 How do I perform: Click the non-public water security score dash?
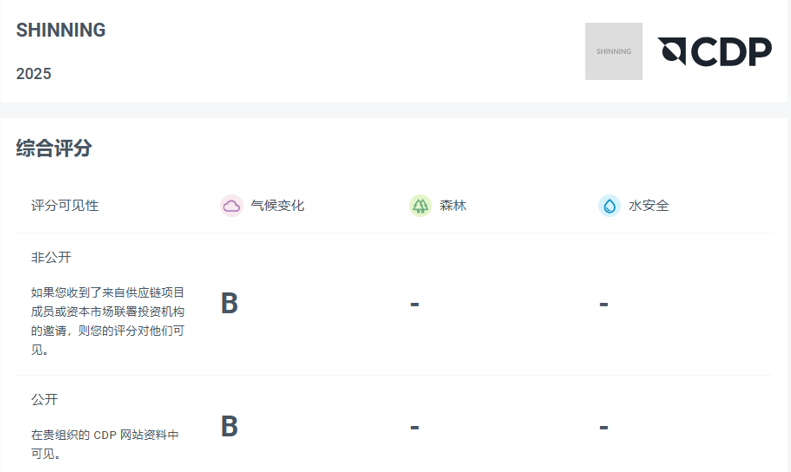(604, 303)
